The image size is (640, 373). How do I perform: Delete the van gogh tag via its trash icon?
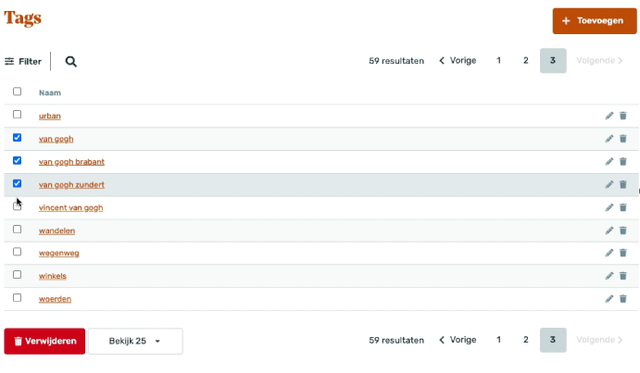click(x=623, y=139)
